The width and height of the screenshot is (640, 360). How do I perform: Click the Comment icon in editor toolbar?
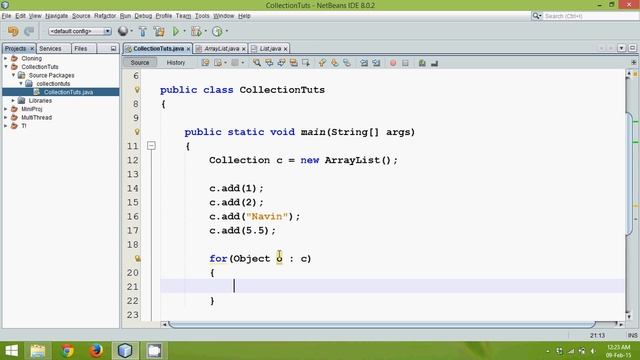tap(422, 63)
